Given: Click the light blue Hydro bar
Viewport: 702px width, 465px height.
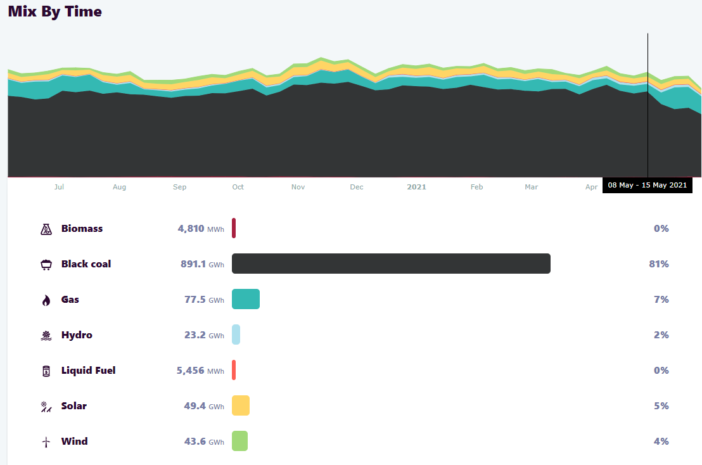Looking at the screenshot, I should click(236, 335).
